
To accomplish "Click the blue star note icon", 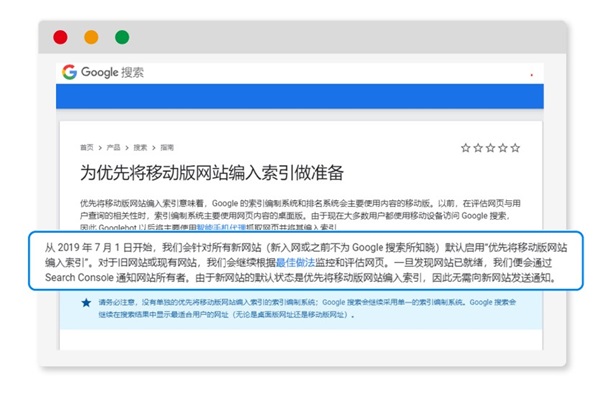I will click(86, 303).
